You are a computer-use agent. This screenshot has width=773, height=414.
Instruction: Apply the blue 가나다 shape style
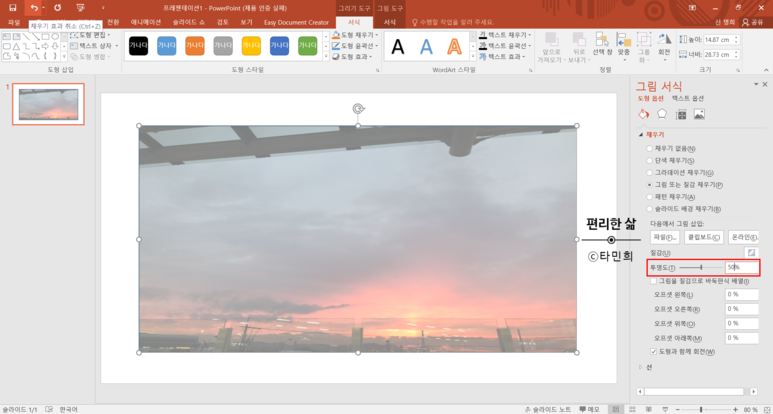pos(167,46)
